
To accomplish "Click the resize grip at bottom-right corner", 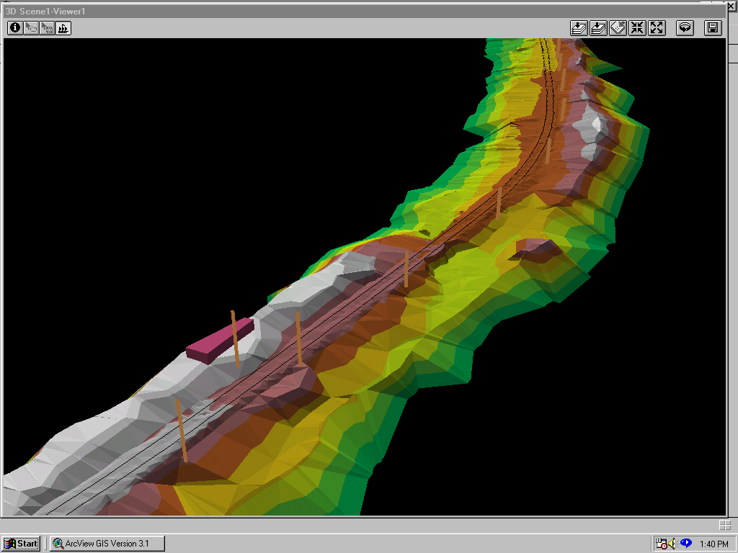I will click(725, 525).
